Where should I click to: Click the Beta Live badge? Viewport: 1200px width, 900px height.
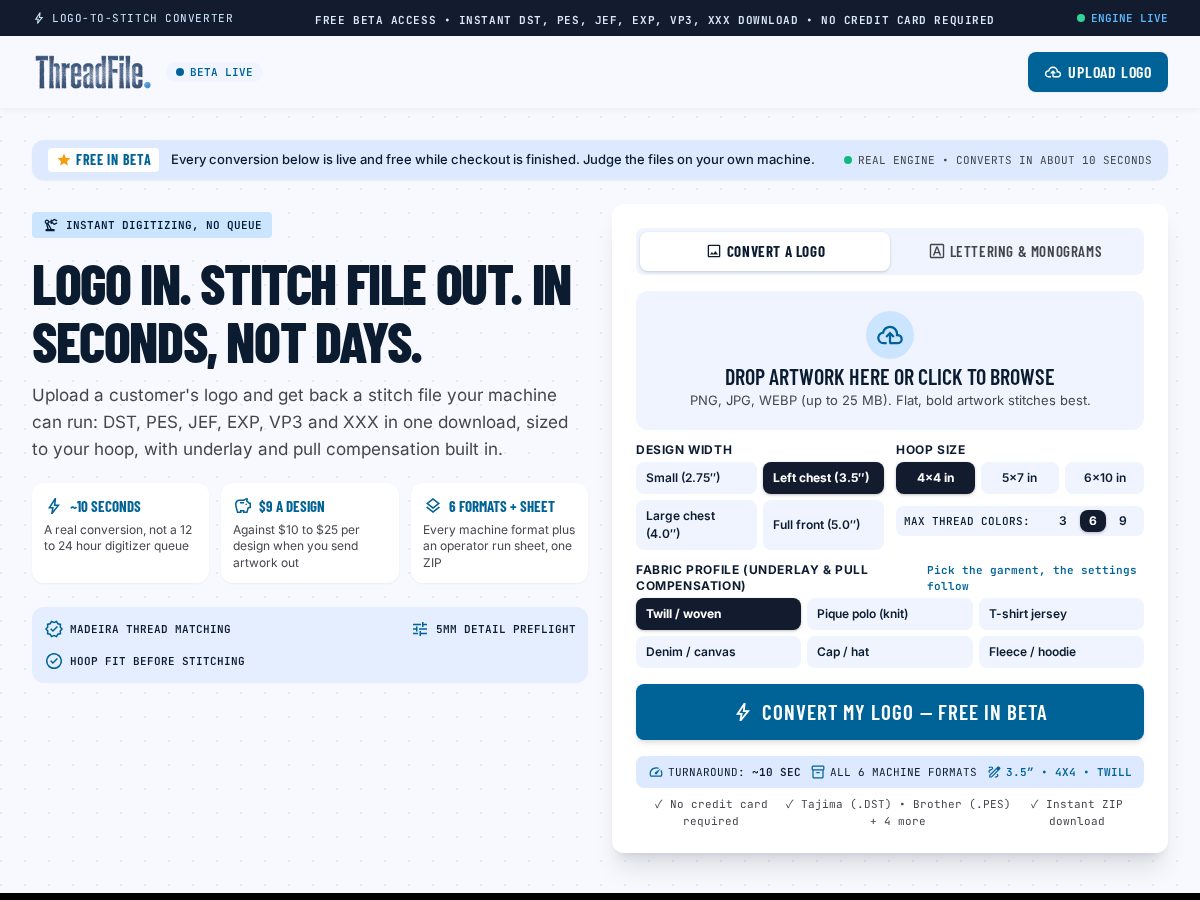[x=214, y=72]
